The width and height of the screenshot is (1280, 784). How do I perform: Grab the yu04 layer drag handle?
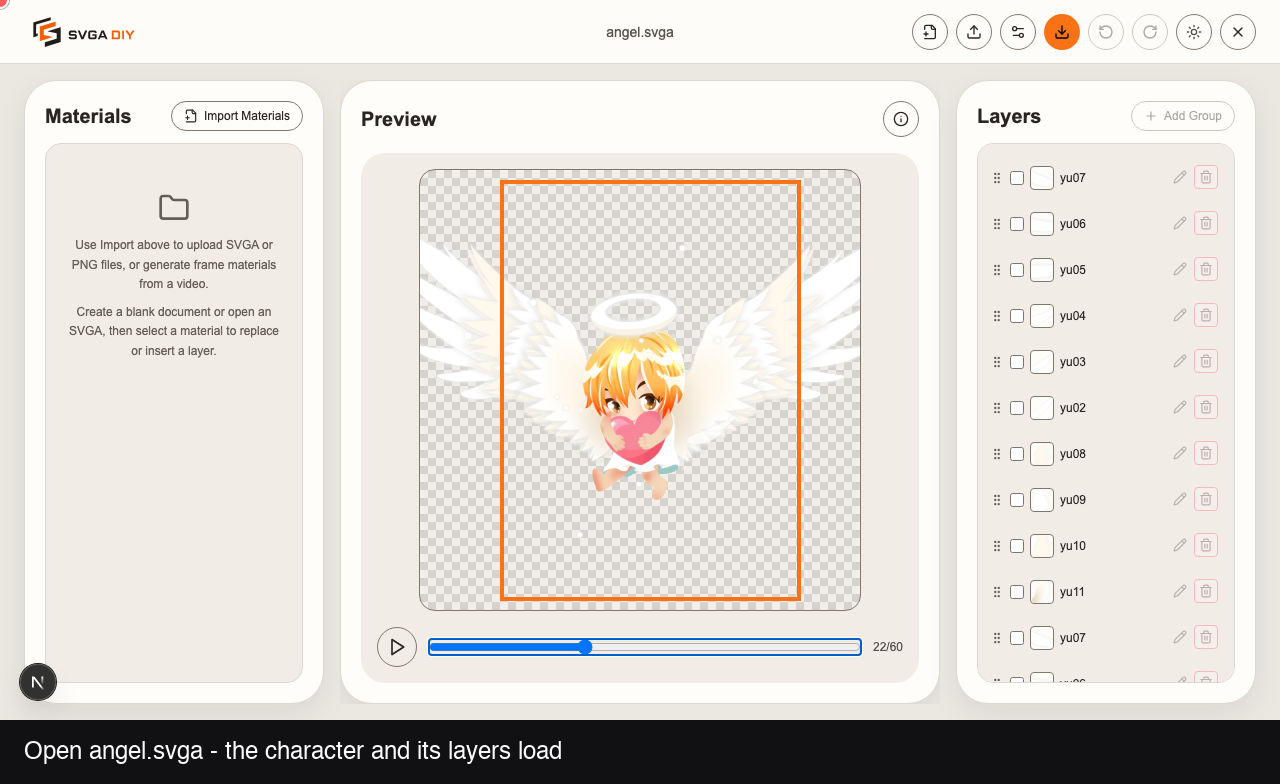997,316
